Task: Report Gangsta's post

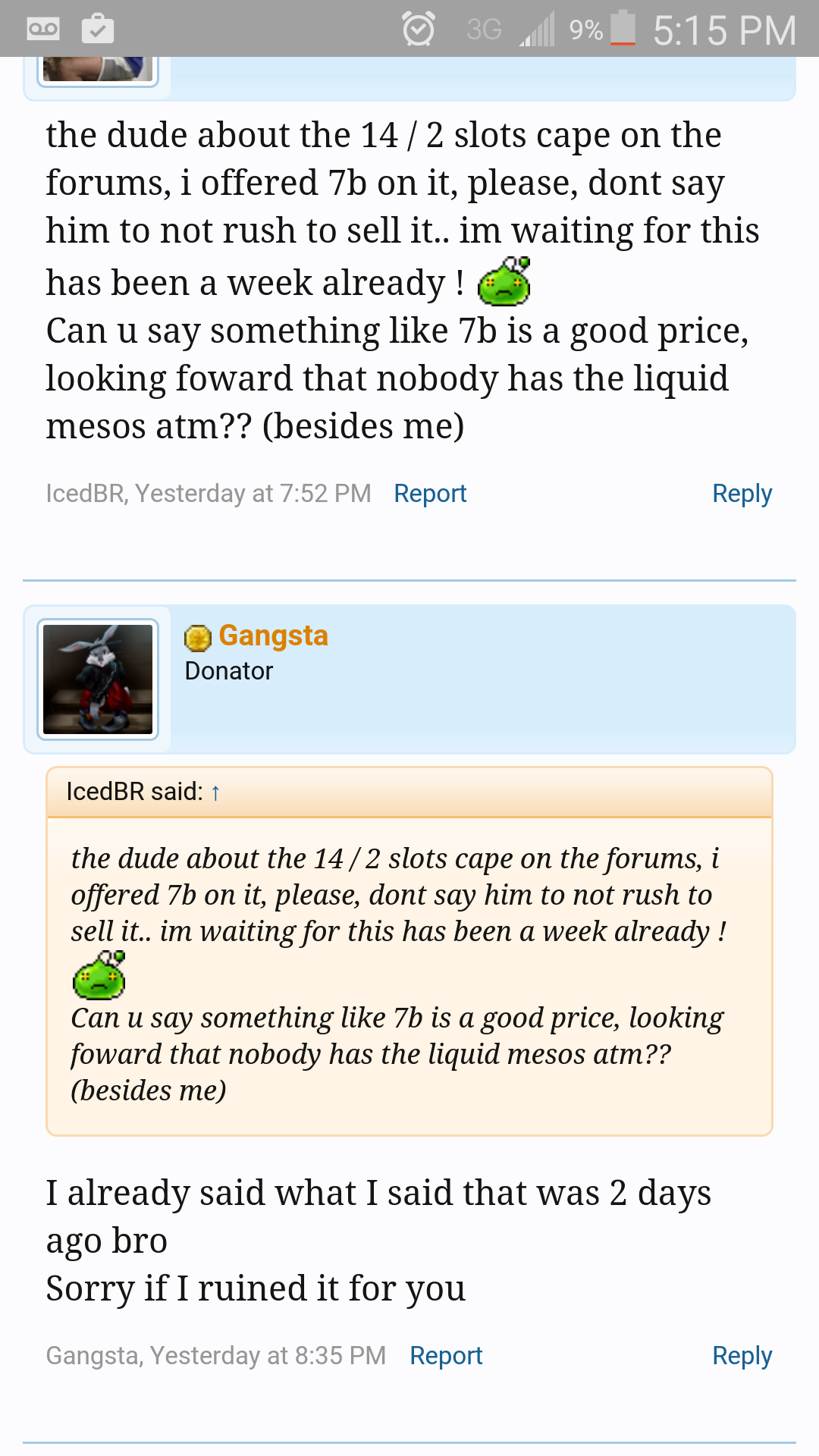Action: 446,1356
